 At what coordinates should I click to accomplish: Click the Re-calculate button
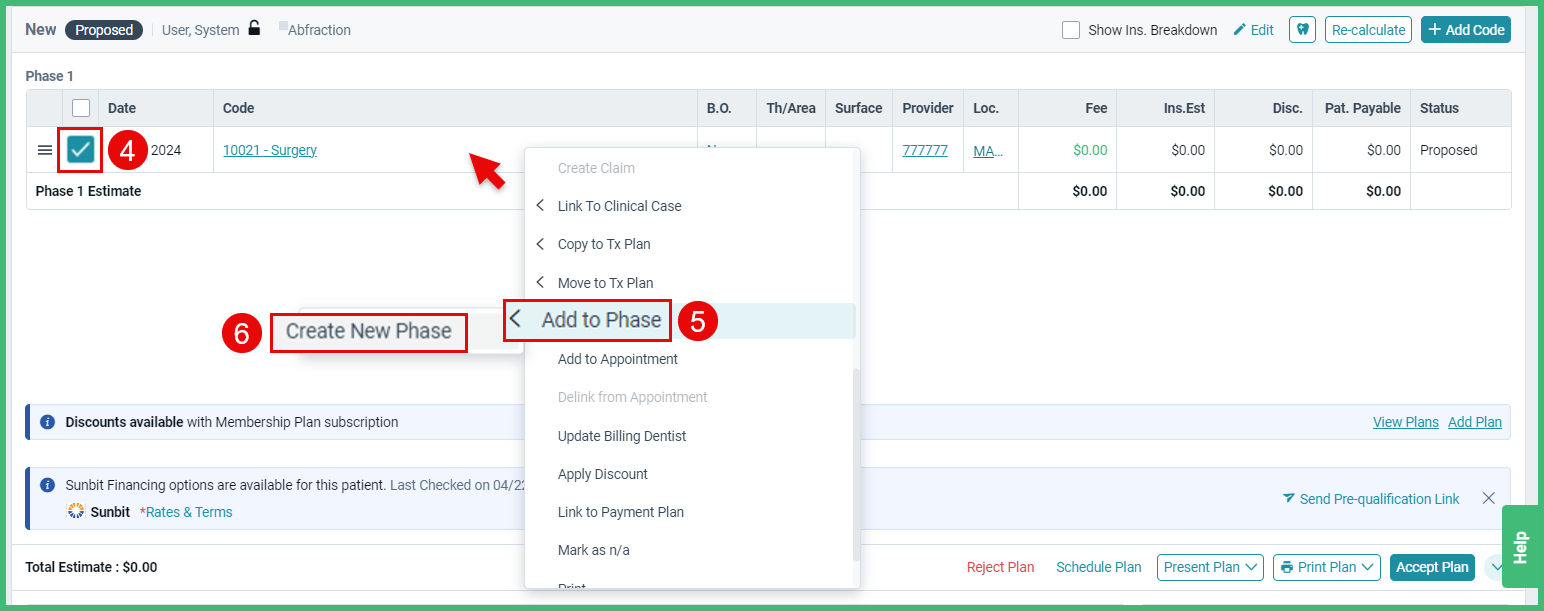(x=1368, y=29)
